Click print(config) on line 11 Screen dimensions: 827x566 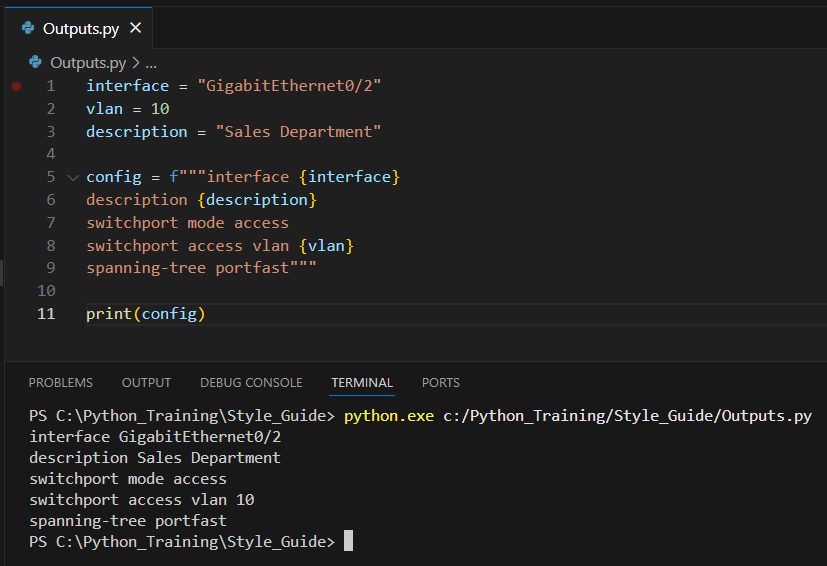click(146, 314)
